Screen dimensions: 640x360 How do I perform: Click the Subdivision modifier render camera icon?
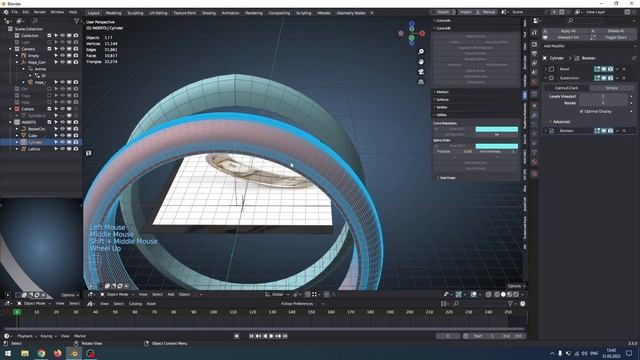610,78
